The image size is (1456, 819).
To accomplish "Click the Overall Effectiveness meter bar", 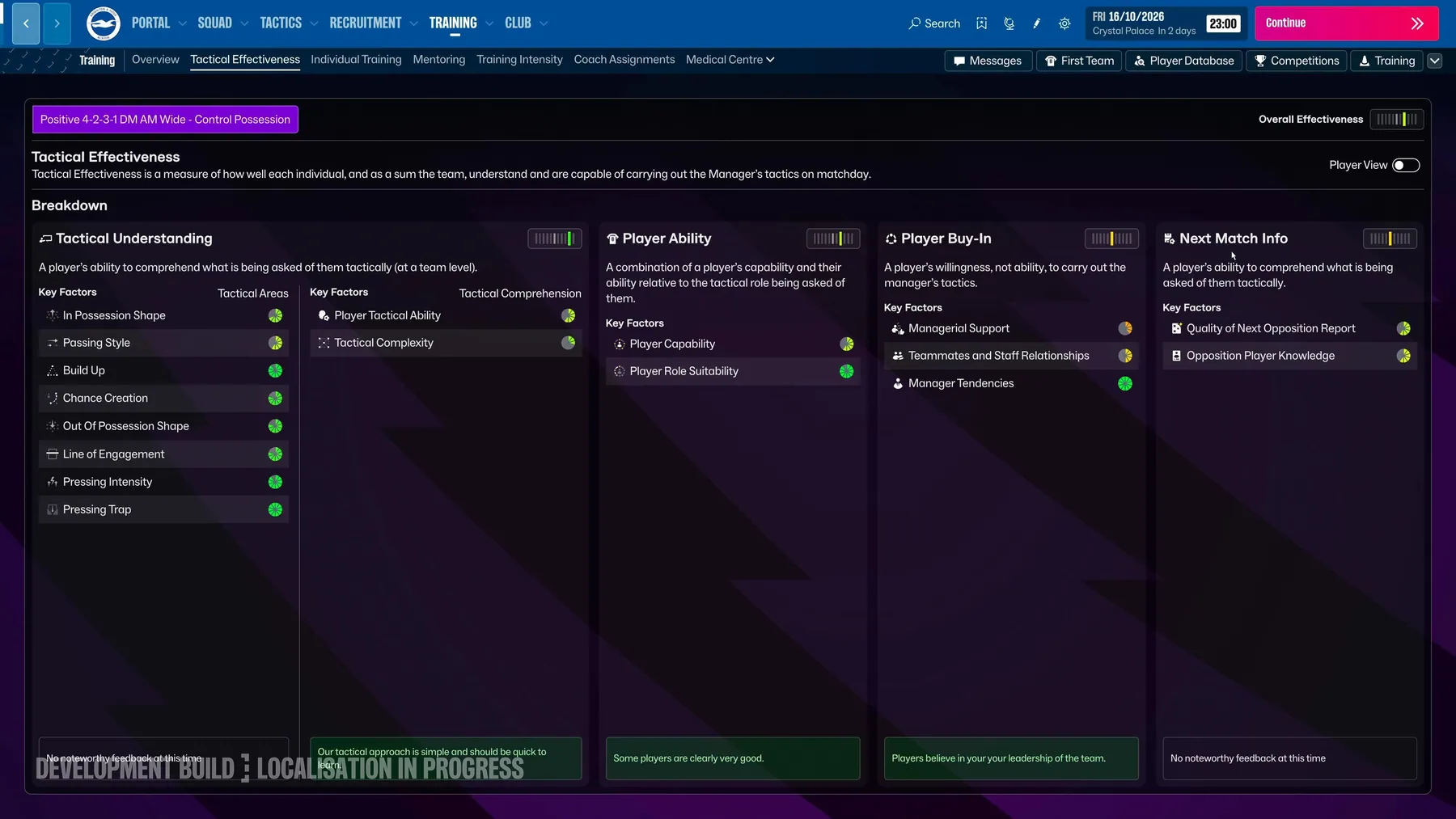I will click(x=1397, y=120).
